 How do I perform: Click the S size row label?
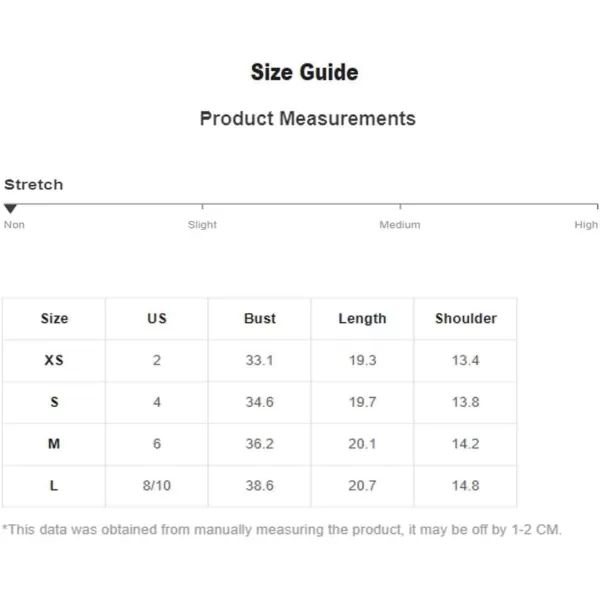click(54, 402)
